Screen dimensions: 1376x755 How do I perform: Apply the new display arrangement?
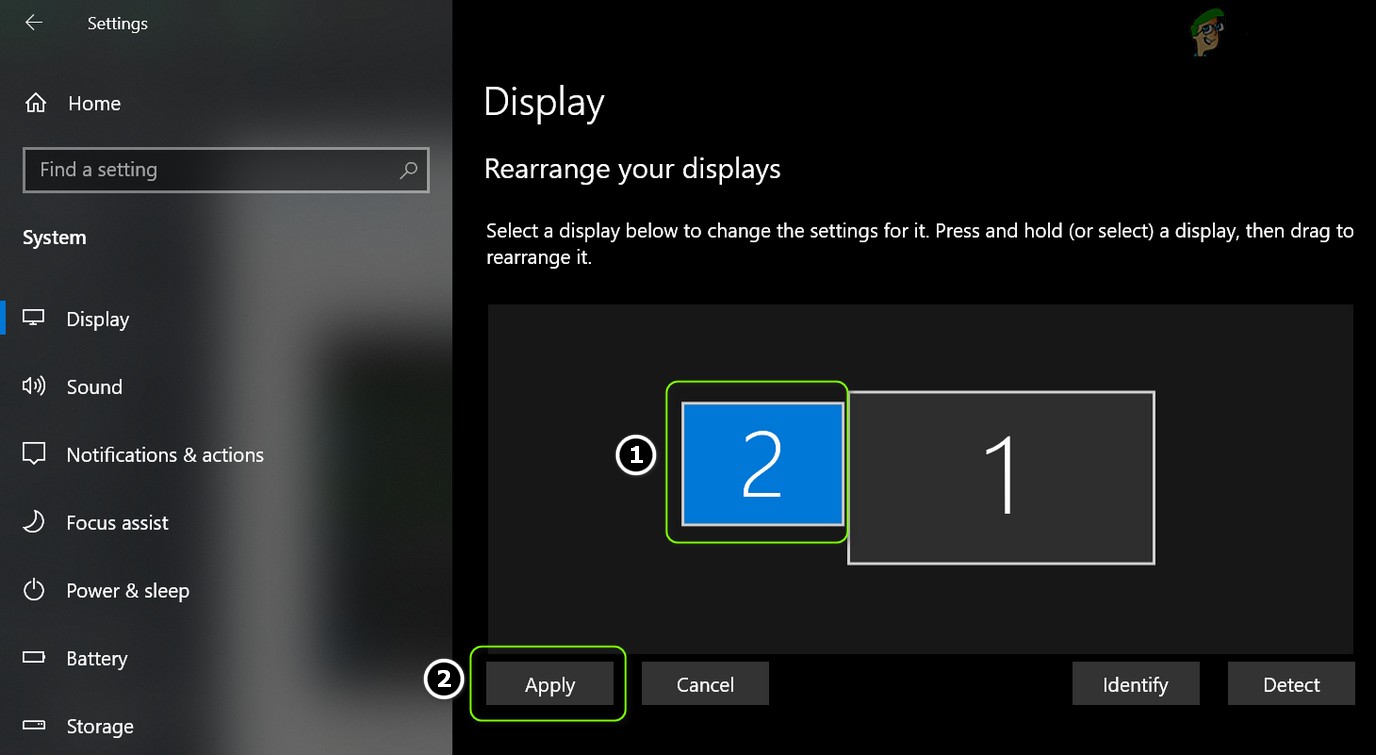point(549,684)
